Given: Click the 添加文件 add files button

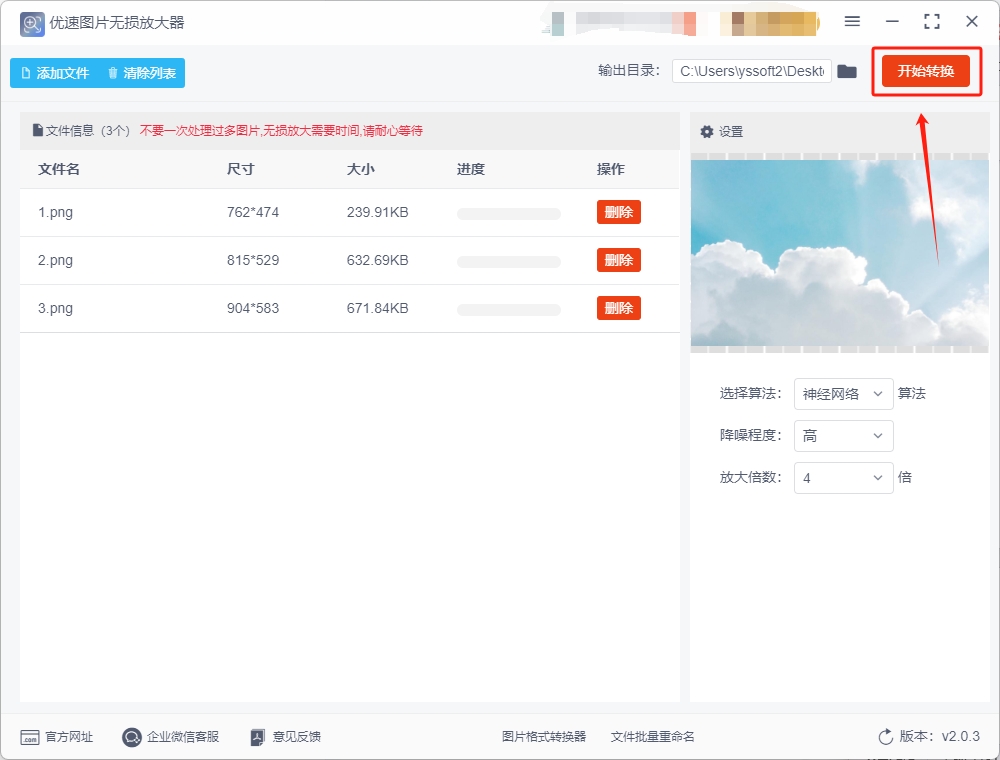Looking at the screenshot, I should point(55,73).
